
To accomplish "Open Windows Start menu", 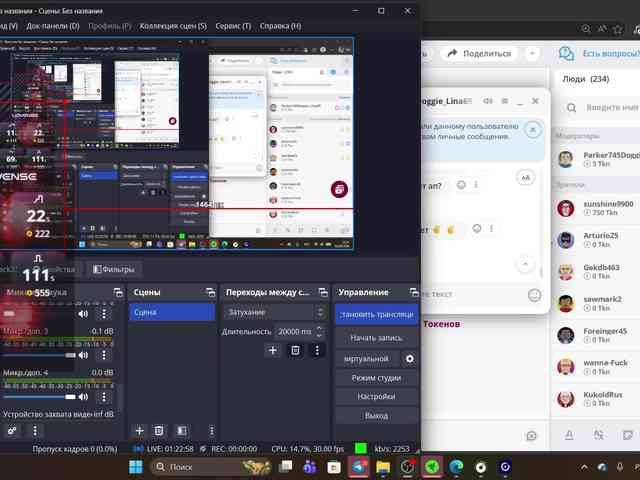I will click(136, 467).
